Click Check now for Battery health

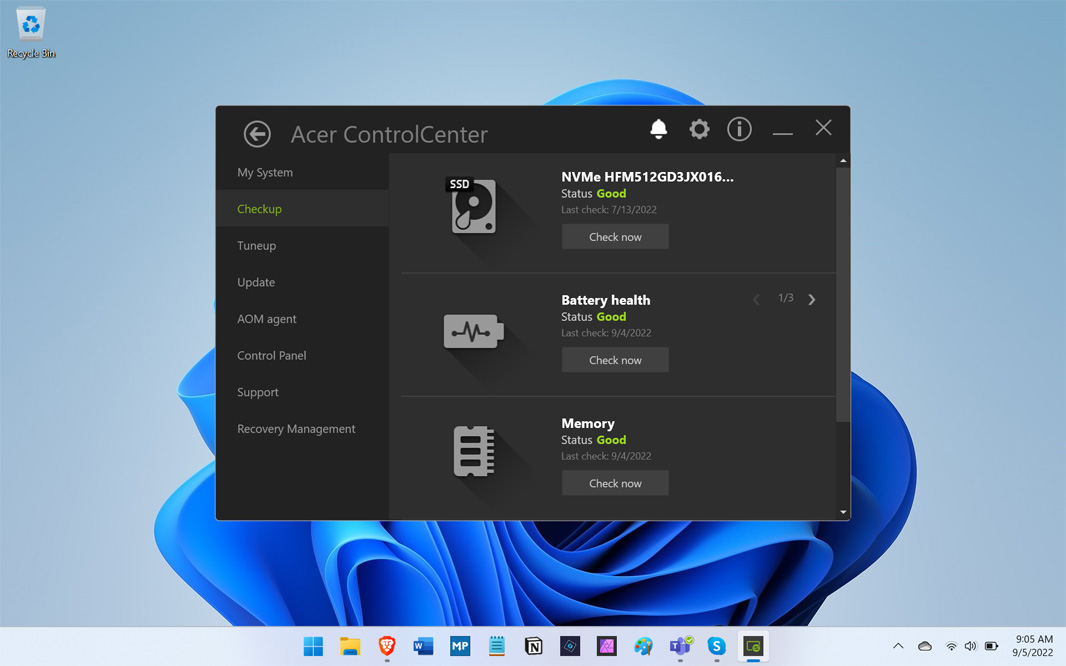(x=615, y=360)
